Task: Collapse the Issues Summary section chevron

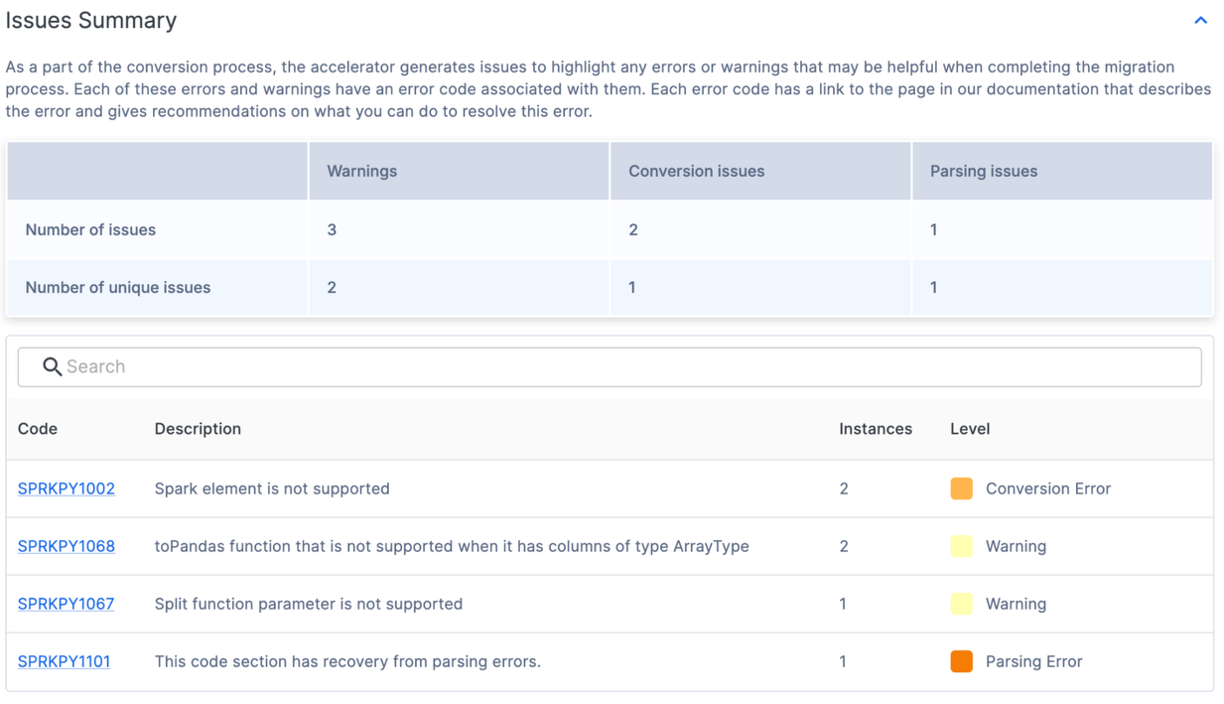Action: coord(1200,21)
